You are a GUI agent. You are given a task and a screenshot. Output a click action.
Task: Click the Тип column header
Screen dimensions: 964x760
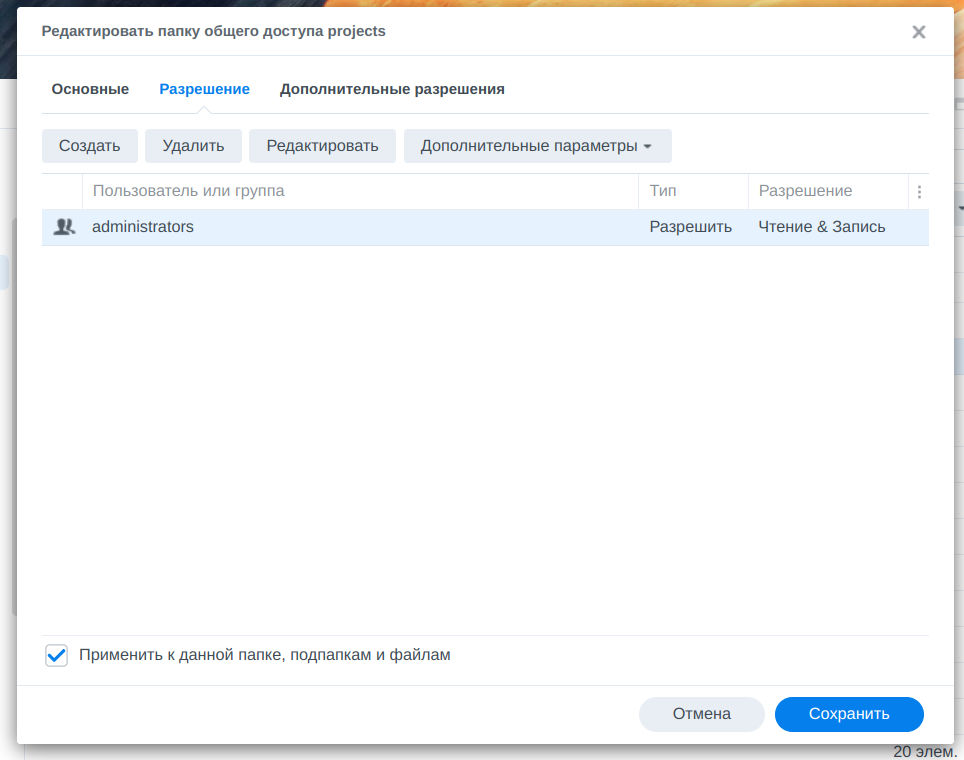[x=663, y=191]
